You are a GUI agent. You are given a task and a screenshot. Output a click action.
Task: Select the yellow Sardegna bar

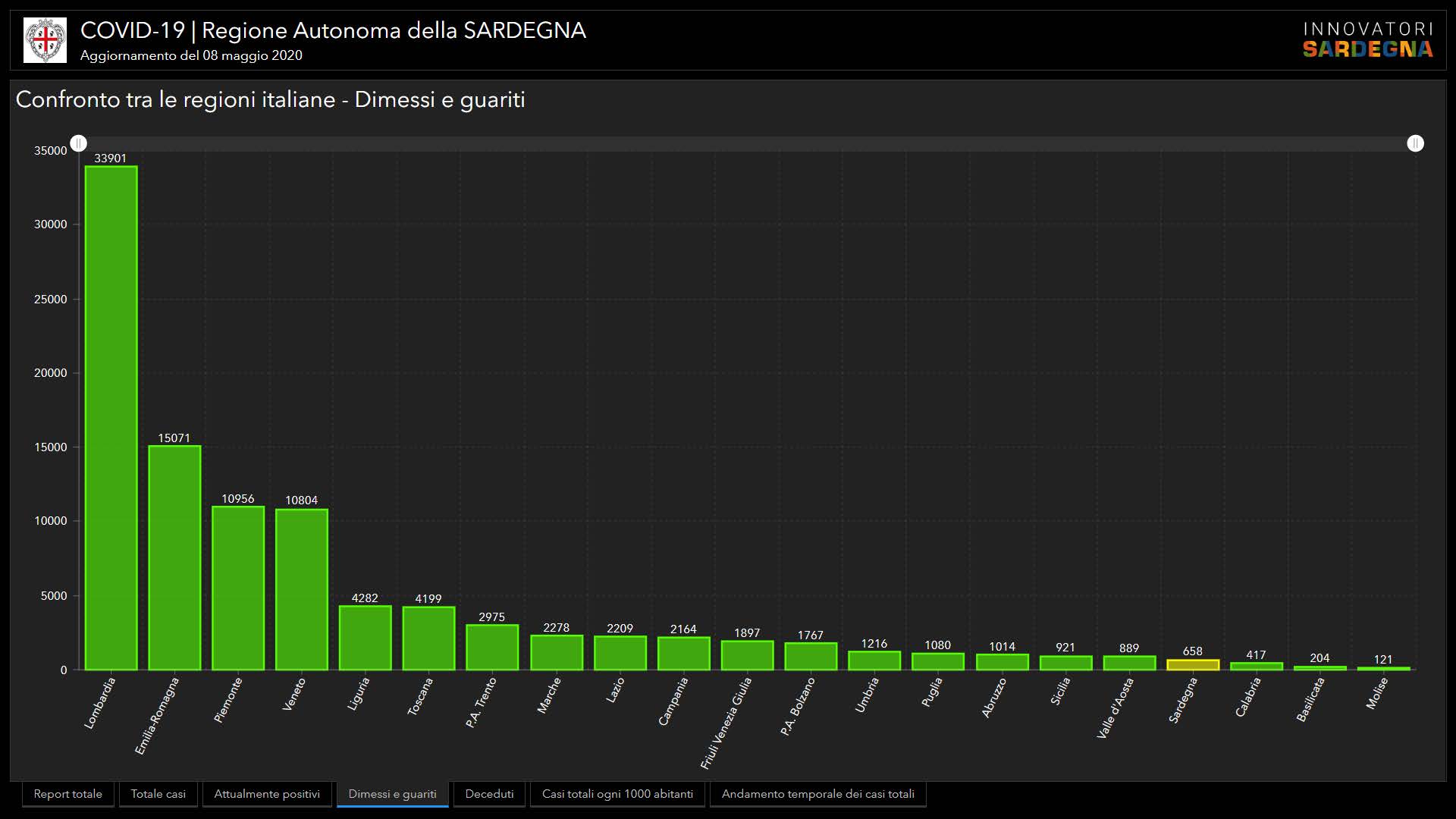coord(1192,665)
